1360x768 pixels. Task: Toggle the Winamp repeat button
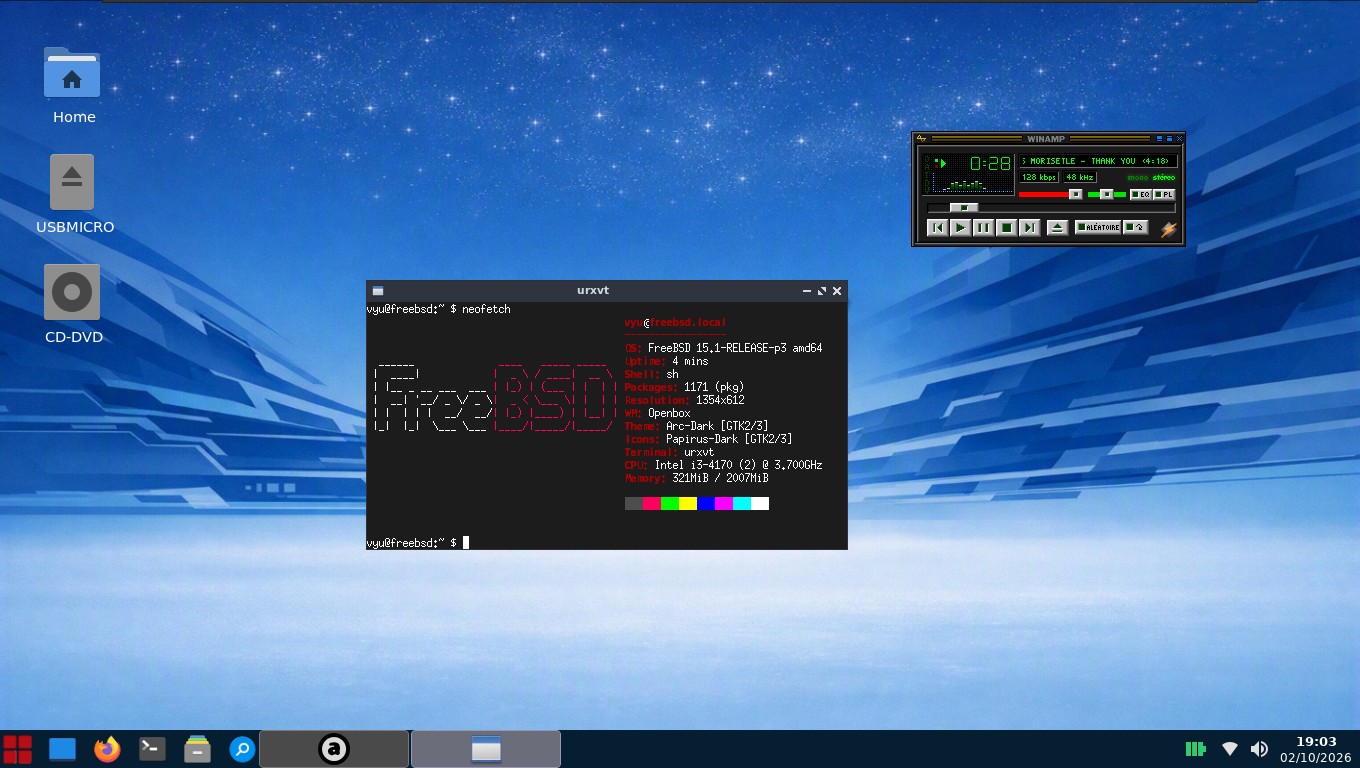point(1135,227)
